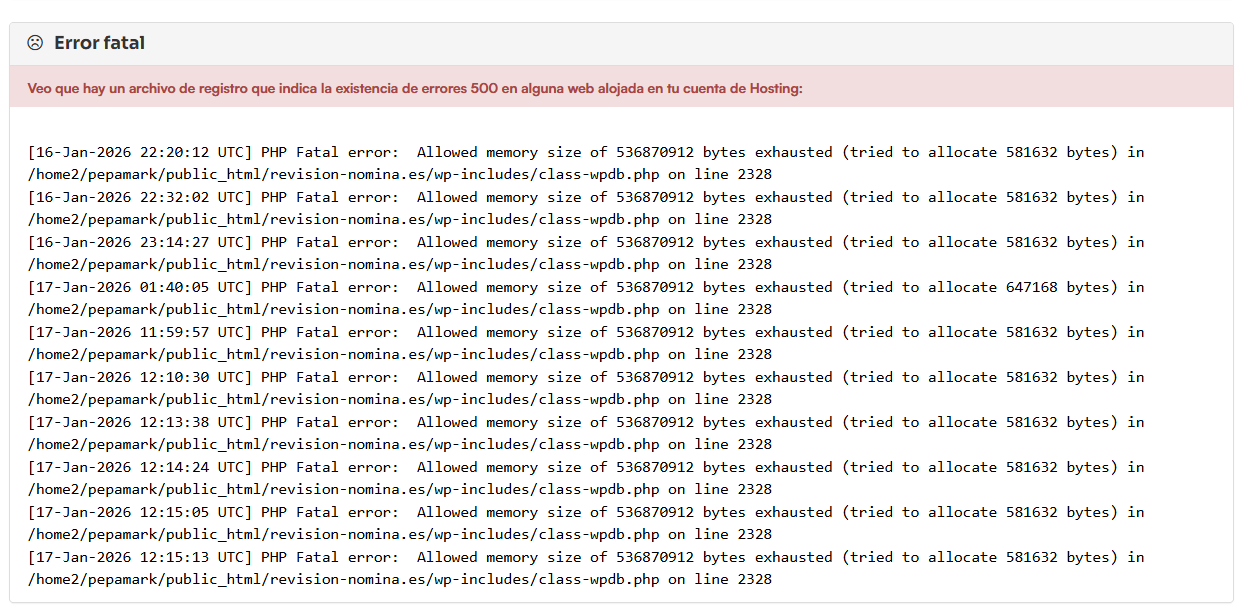Click the 17-Jan-2026 12:13:38 log timestamp
Image resolution: width=1249 pixels, height=615 pixels.
point(140,423)
